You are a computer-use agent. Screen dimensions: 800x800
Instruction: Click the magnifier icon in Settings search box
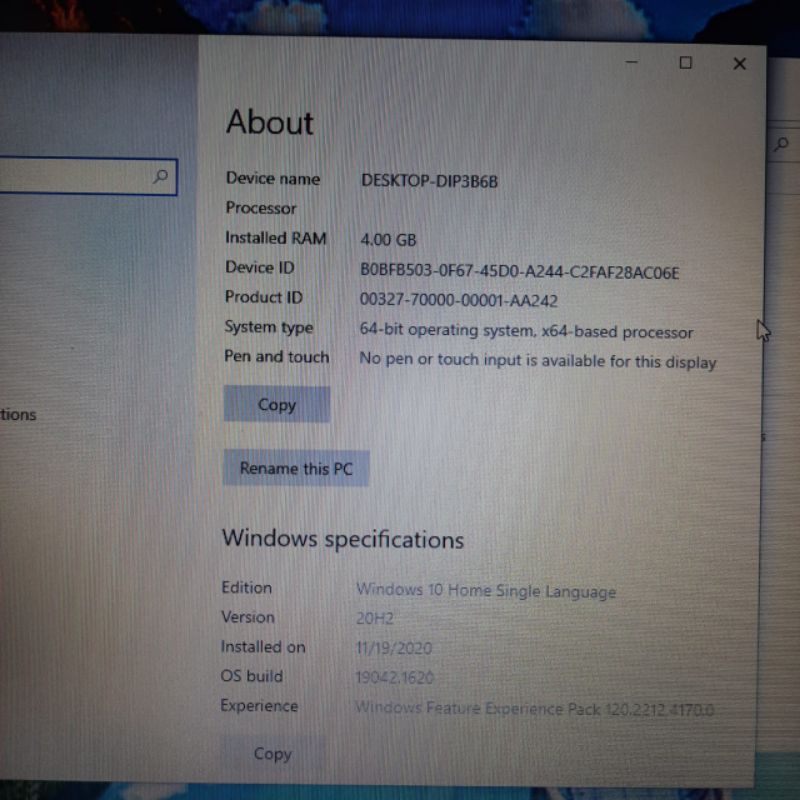coord(160,177)
